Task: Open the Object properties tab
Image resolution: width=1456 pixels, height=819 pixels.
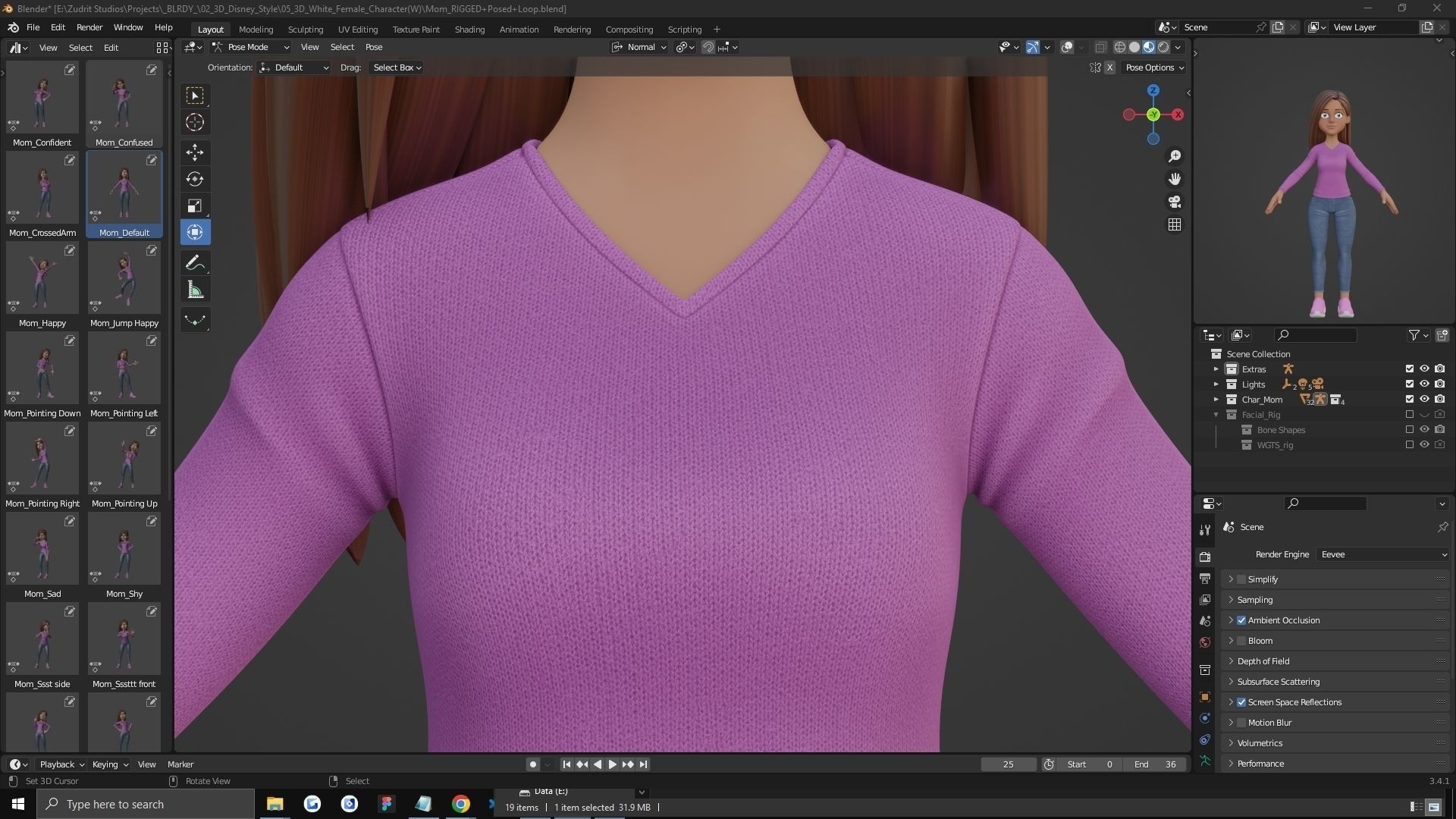Action: coord(1205,697)
